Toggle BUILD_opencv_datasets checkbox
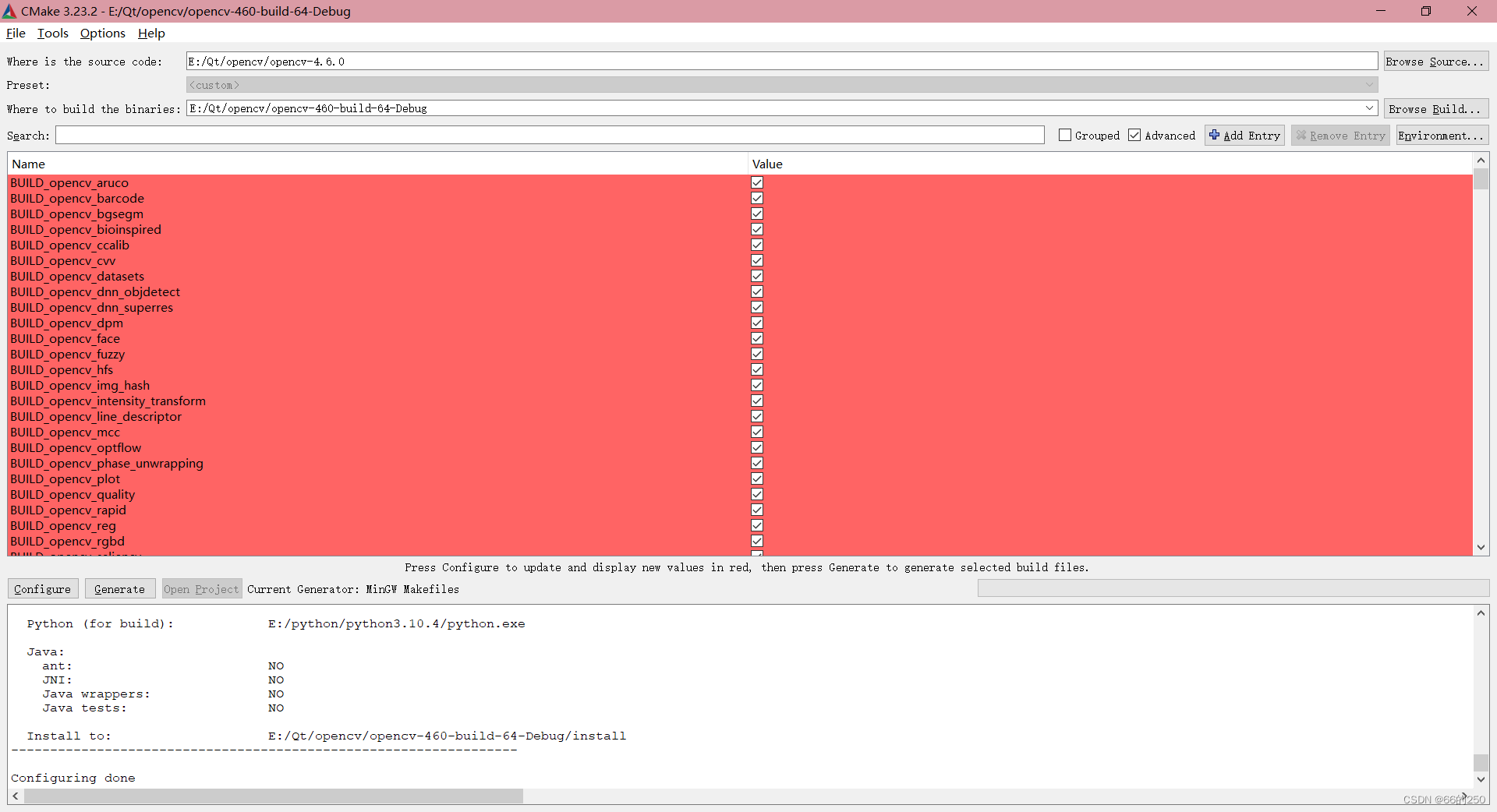Screen dimensions: 1497x812 757,276
